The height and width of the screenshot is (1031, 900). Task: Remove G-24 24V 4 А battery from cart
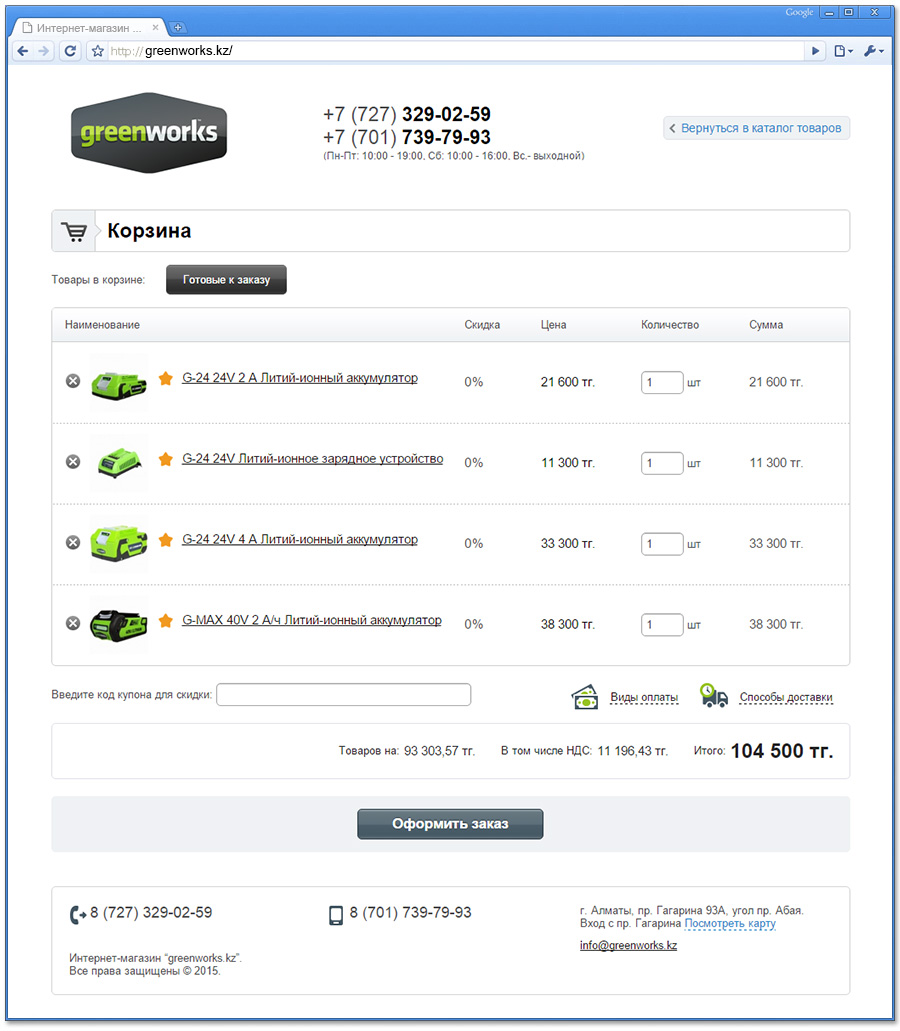tap(73, 542)
